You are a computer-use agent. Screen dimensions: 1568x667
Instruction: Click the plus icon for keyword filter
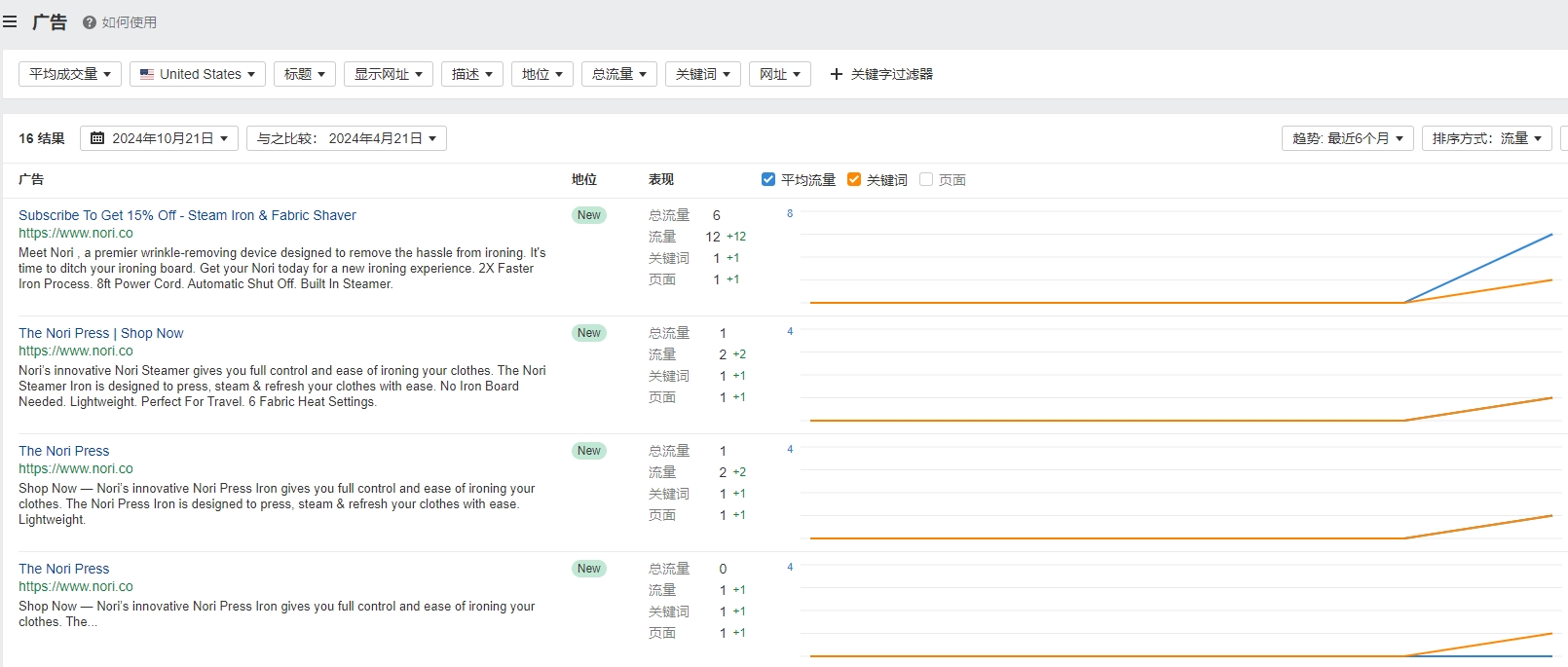click(836, 74)
